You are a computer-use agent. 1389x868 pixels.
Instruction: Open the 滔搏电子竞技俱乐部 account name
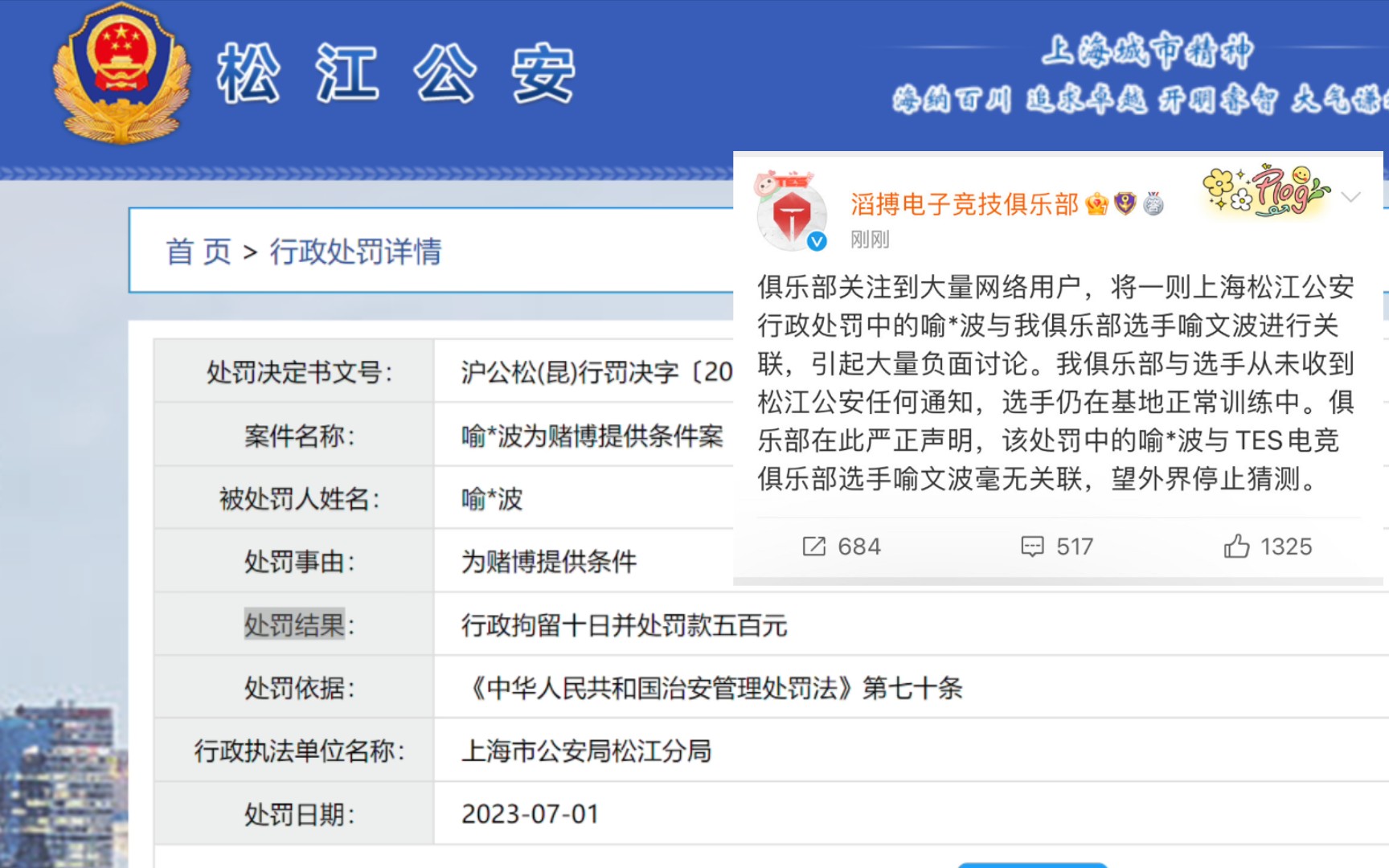964,204
